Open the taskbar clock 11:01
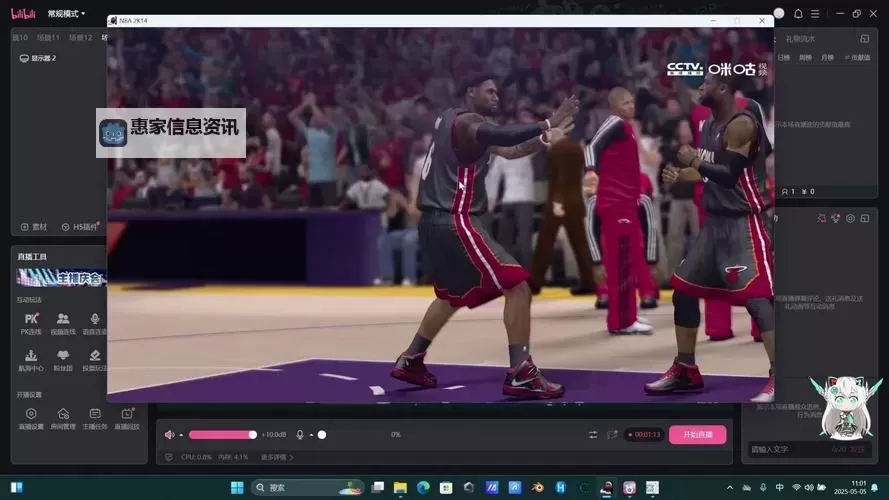 [x=851, y=488]
